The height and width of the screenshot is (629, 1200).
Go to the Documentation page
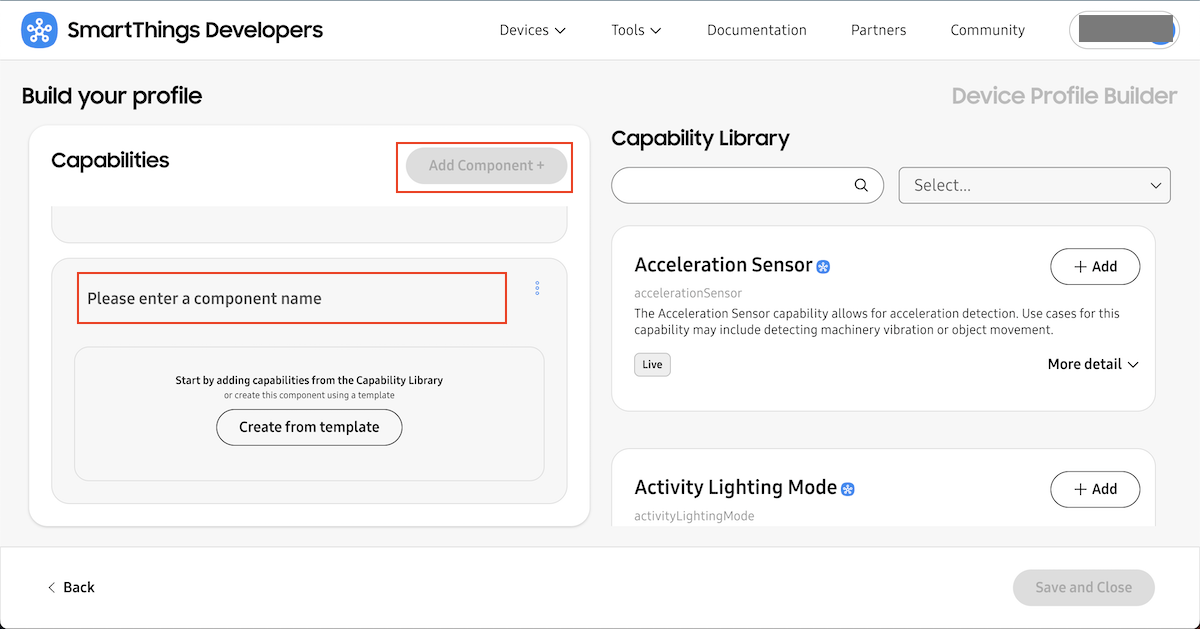pyautogui.click(x=757, y=30)
